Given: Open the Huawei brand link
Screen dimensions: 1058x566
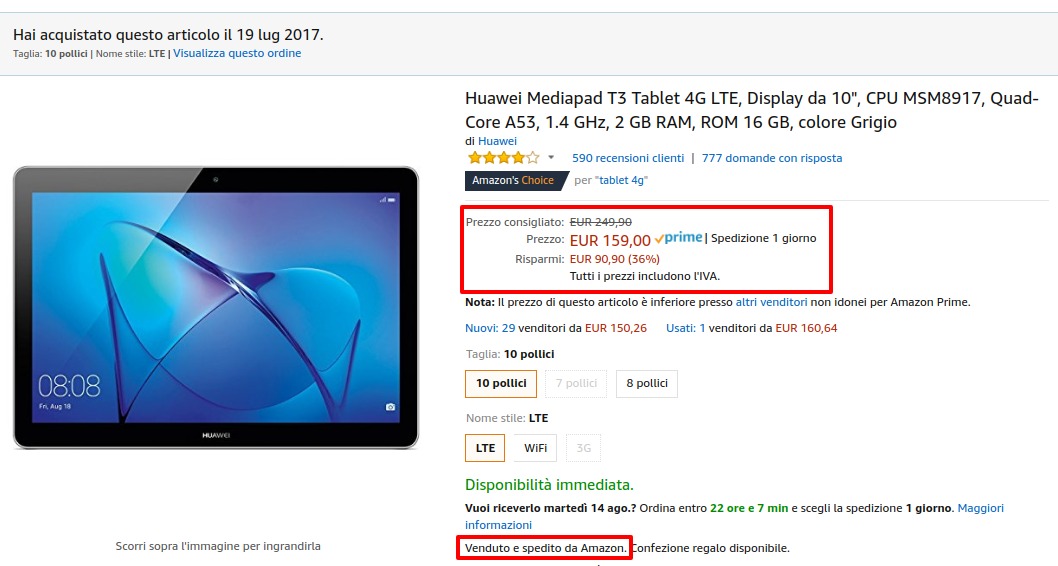Looking at the screenshot, I should (x=497, y=141).
